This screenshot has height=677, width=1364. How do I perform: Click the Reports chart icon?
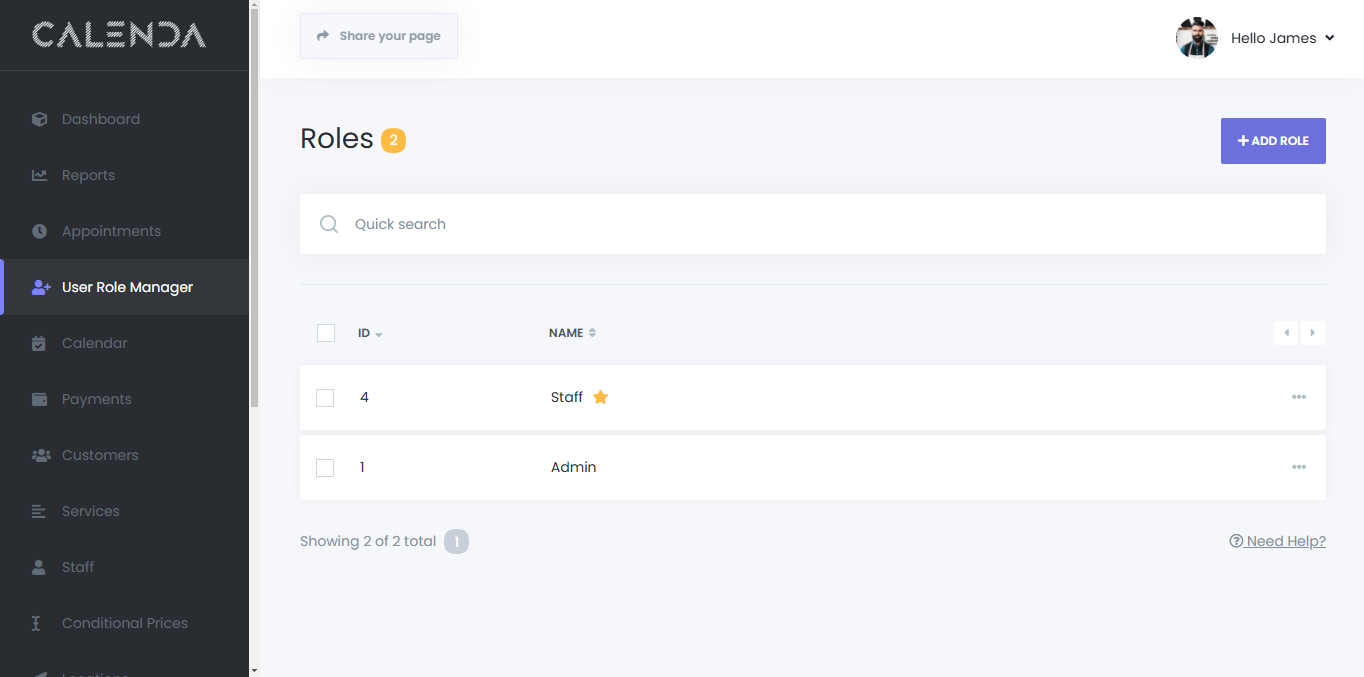tap(40, 175)
